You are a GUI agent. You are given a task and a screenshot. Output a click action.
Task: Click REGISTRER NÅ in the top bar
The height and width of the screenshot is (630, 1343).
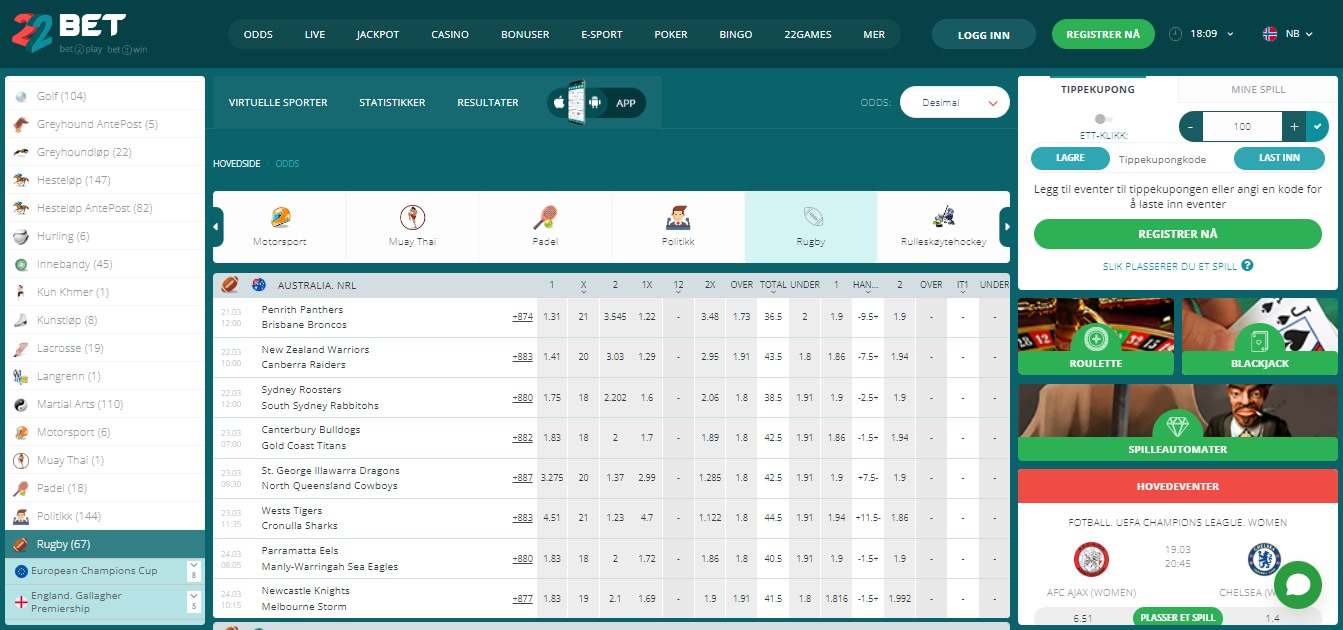pos(1103,34)
